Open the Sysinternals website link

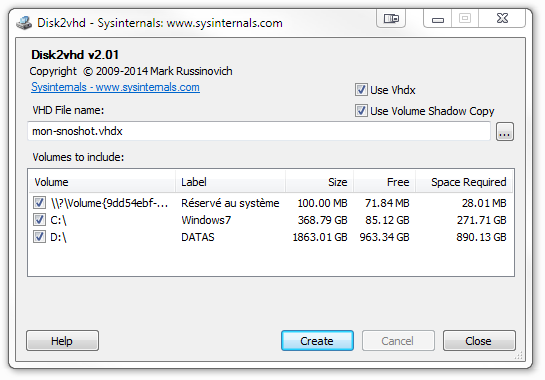[115, 87]
